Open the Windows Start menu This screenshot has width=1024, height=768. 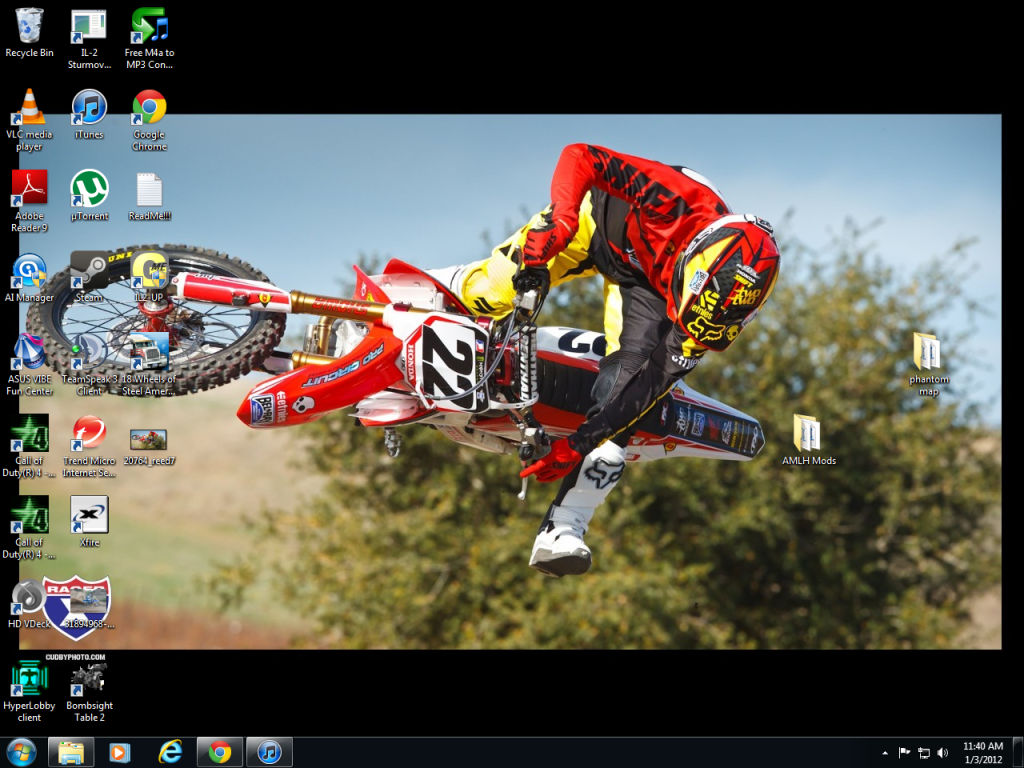coord(21,752)
